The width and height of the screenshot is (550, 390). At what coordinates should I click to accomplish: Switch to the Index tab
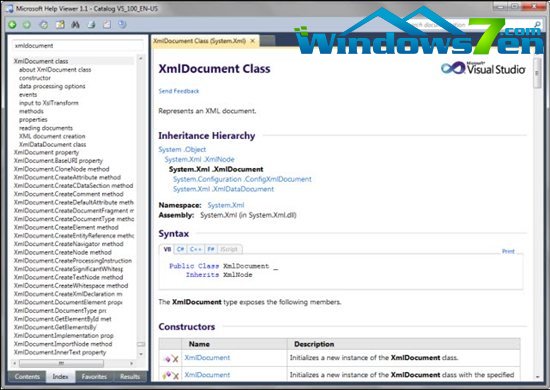(60, 377)
